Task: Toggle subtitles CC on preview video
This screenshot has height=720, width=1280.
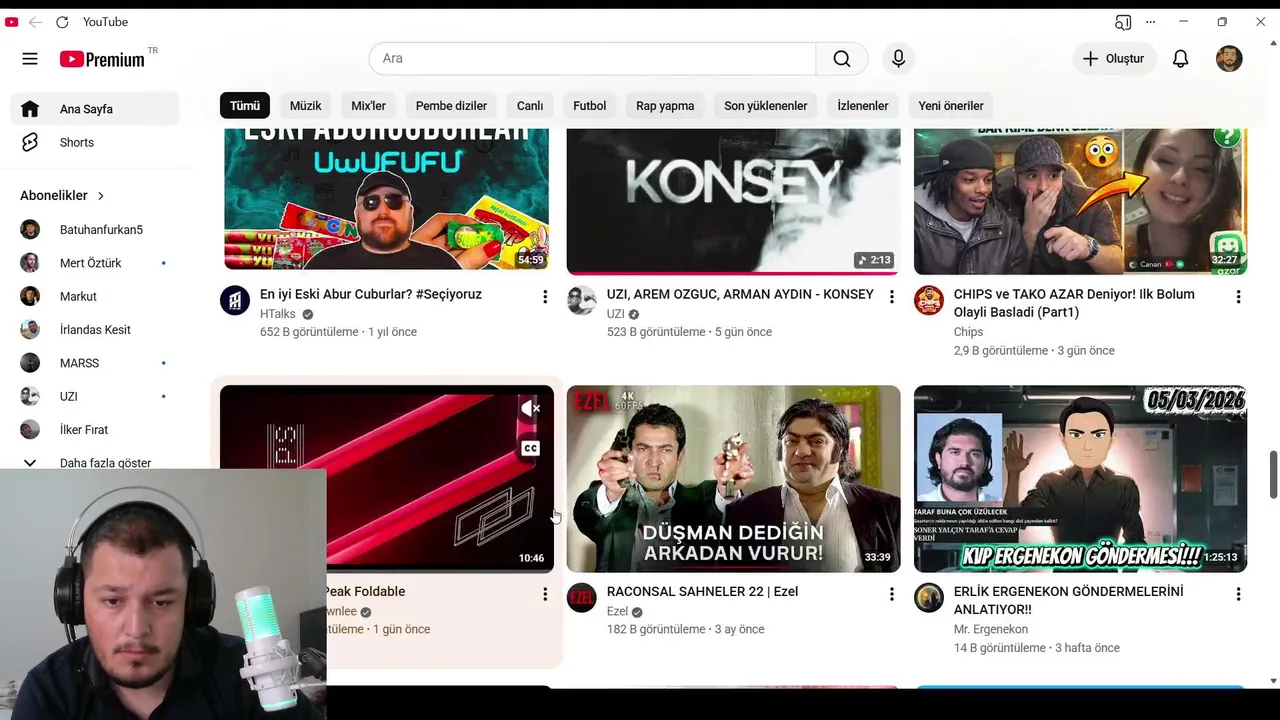Action: click(531, 448)
